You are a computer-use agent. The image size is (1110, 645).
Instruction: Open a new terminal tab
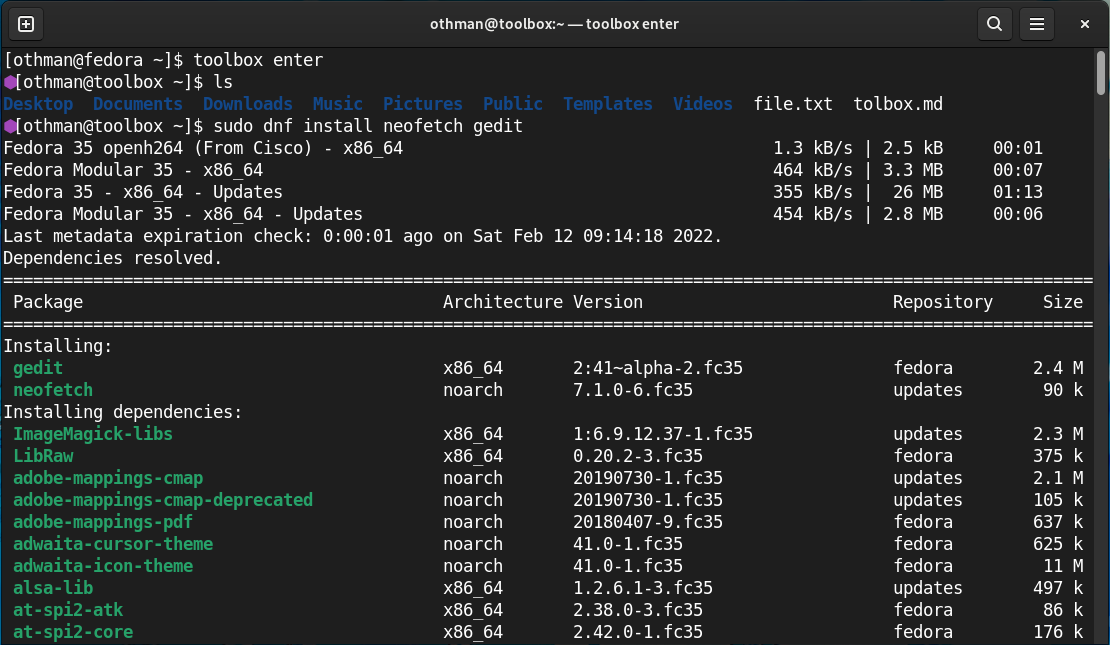tap(27, 23)
